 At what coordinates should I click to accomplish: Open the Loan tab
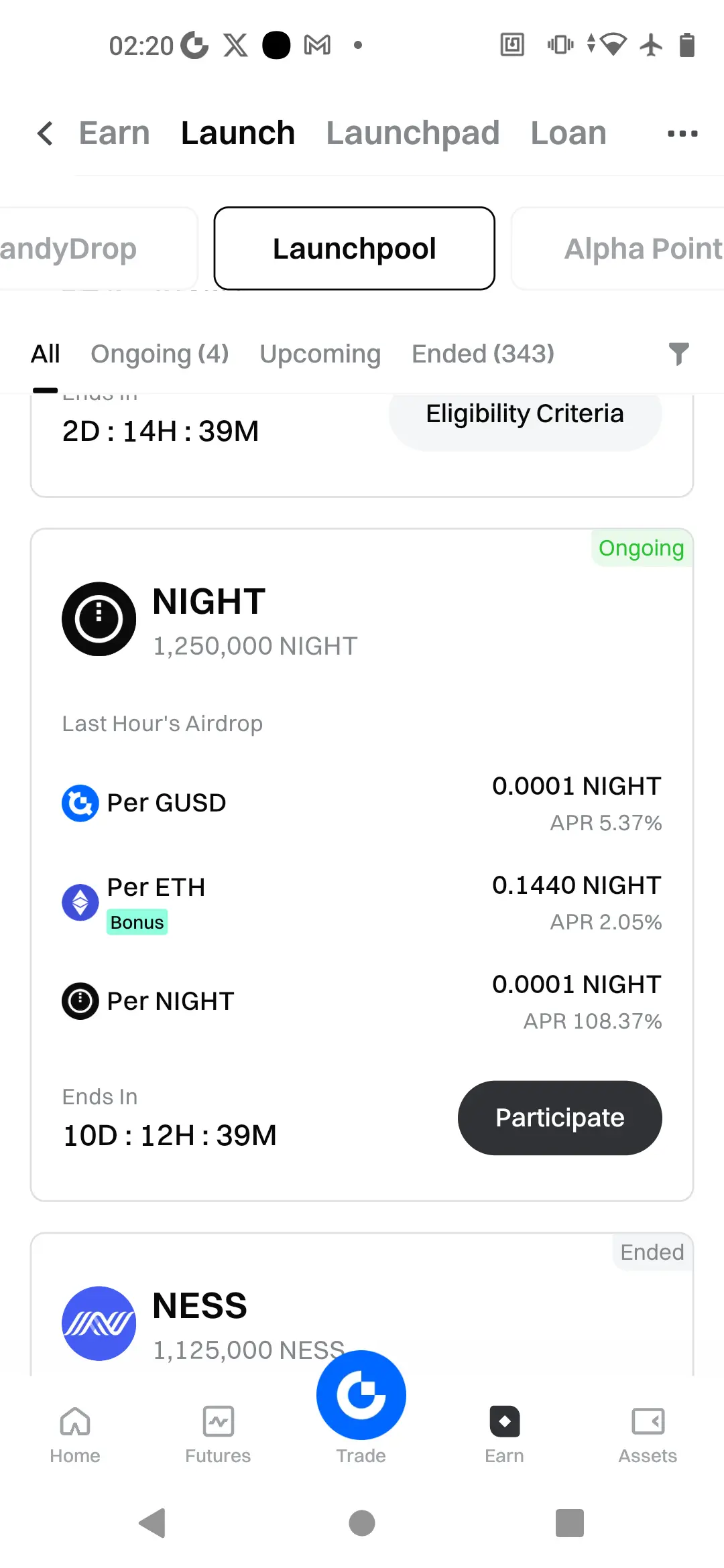tap(568, 133)
